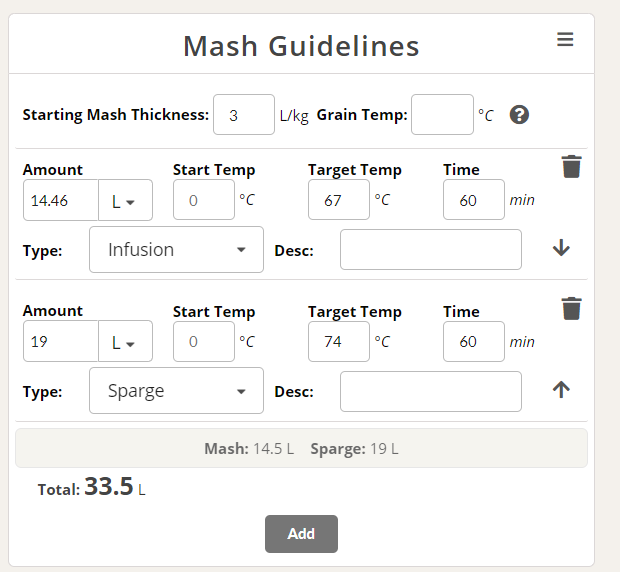The image size is (620, 572).
Task: Click the Sparge step Desc field
Action: [x=431, y=391]
